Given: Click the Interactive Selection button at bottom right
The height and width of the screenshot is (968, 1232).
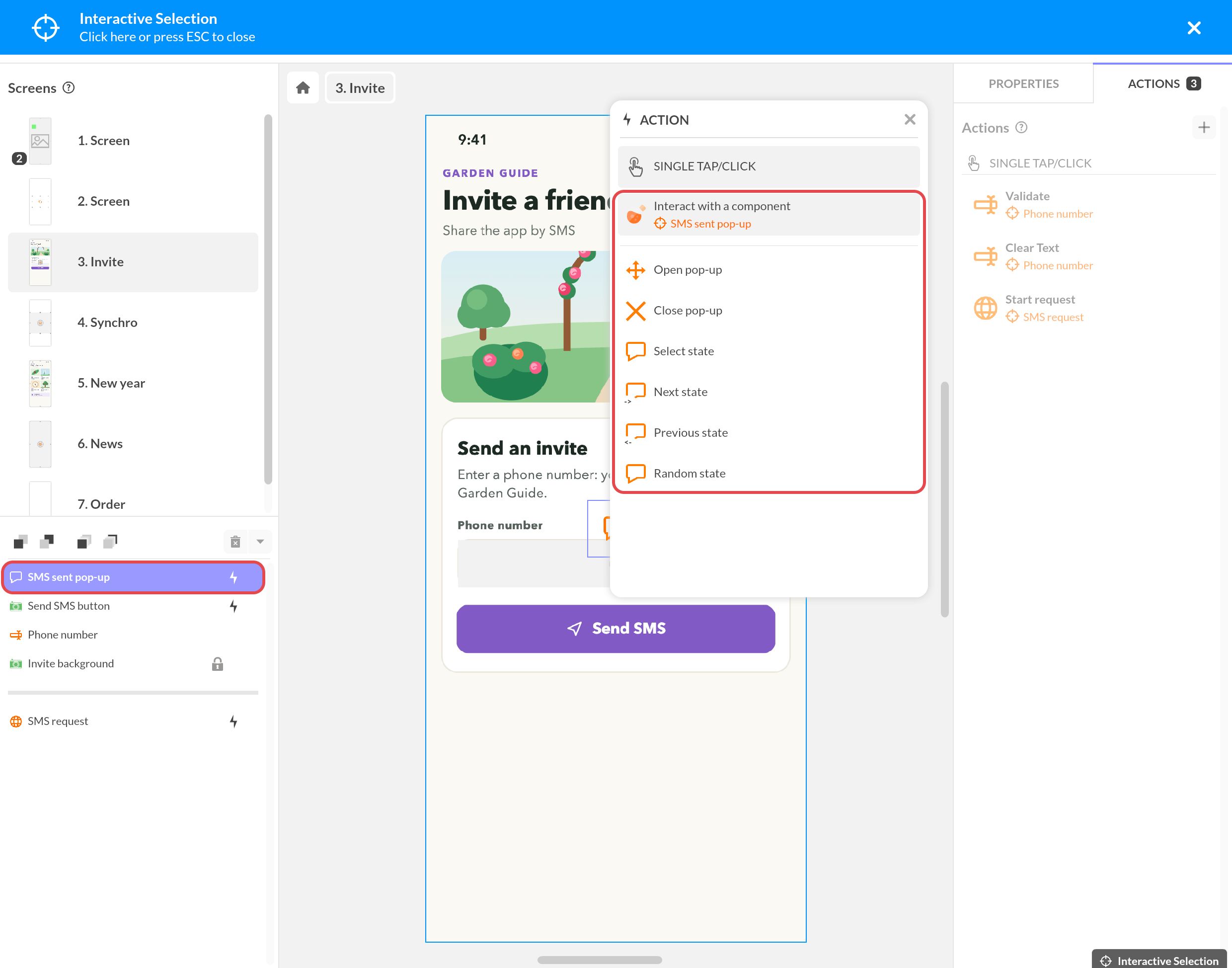Looking at the screenshot, I should (x=1159, y=960).
